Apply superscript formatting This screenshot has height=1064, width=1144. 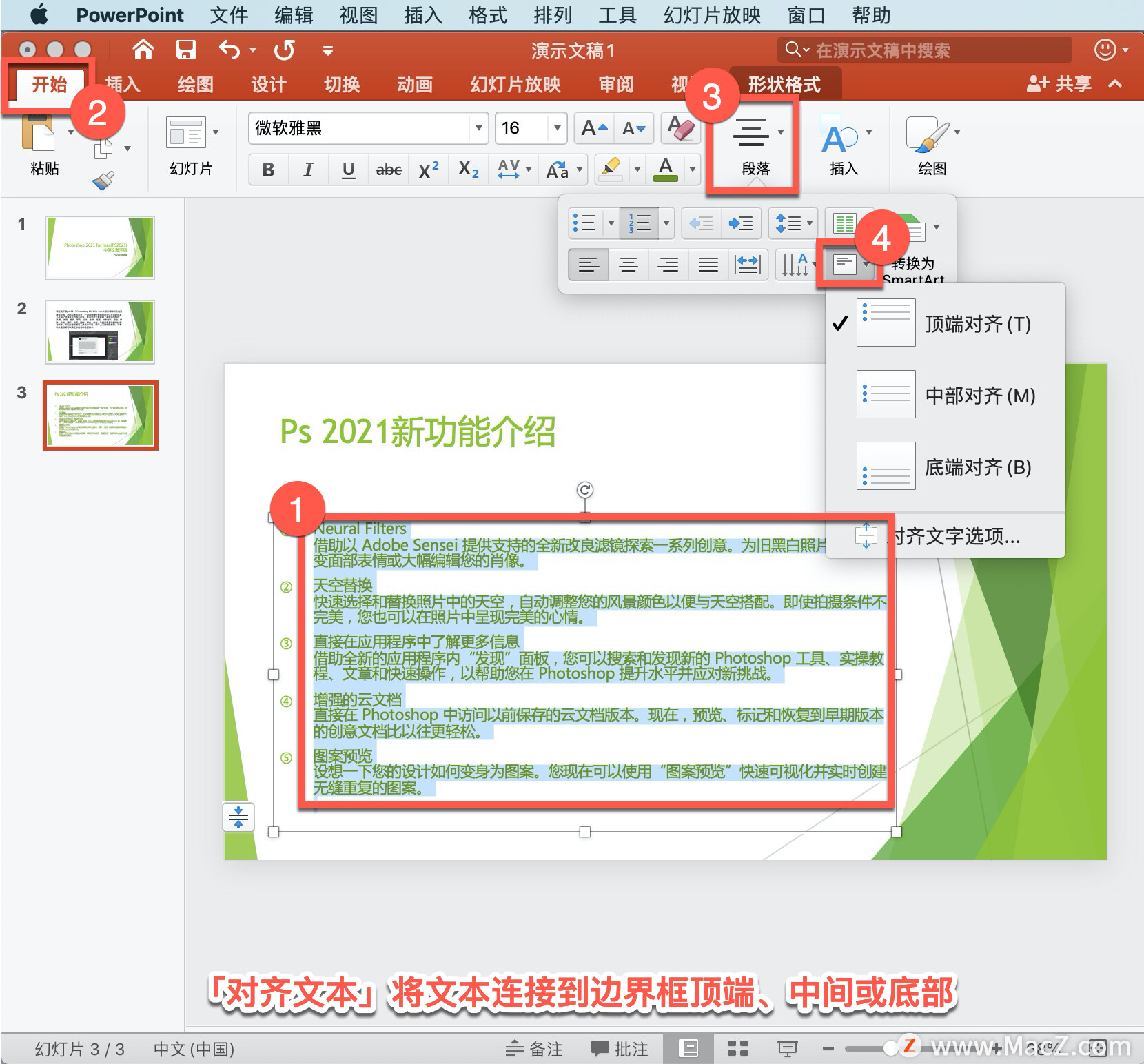(429, 170)
